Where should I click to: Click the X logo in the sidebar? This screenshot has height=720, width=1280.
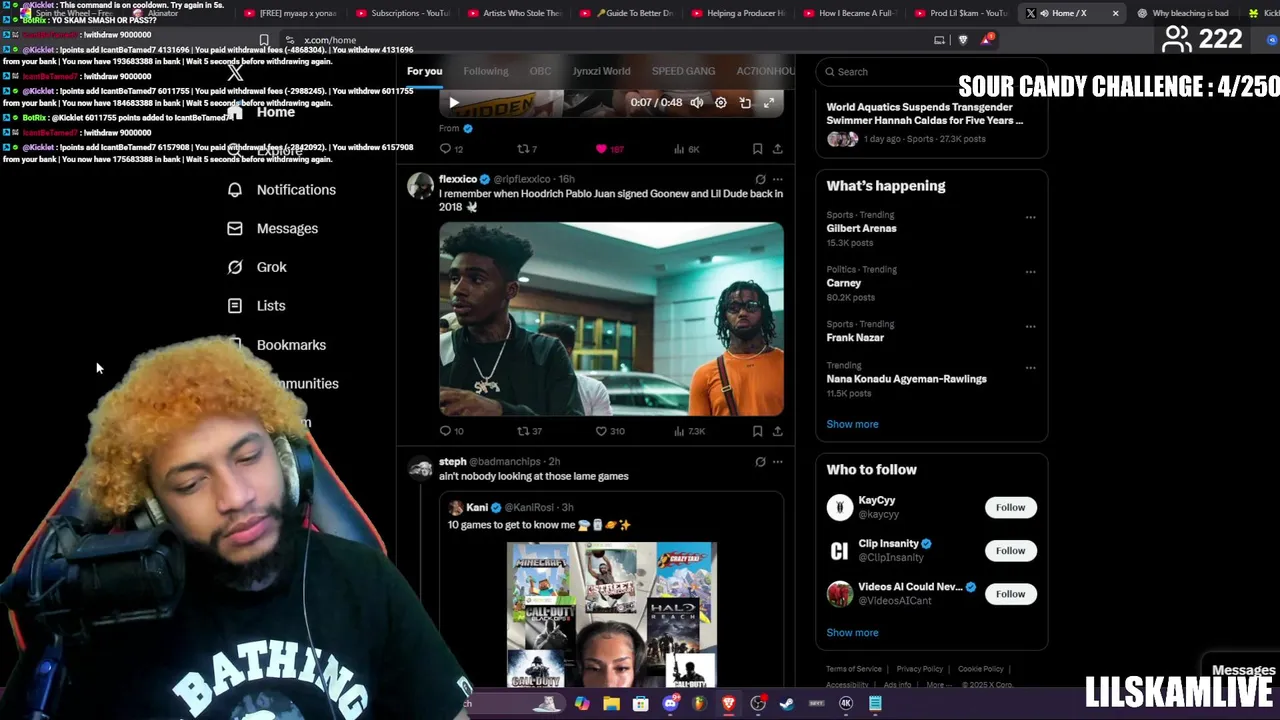tap(235, 72)
